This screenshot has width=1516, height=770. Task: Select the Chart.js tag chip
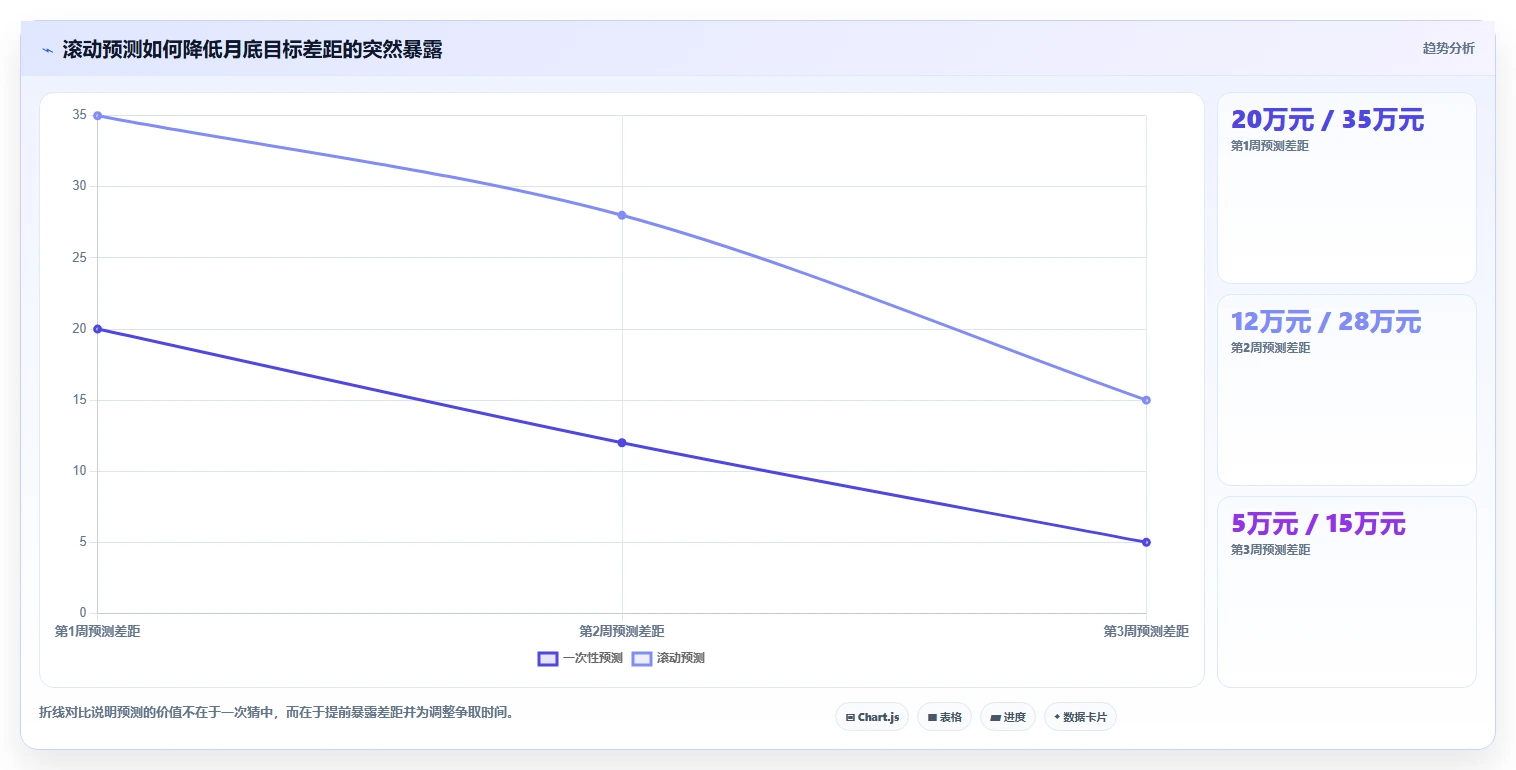(872, 717)
